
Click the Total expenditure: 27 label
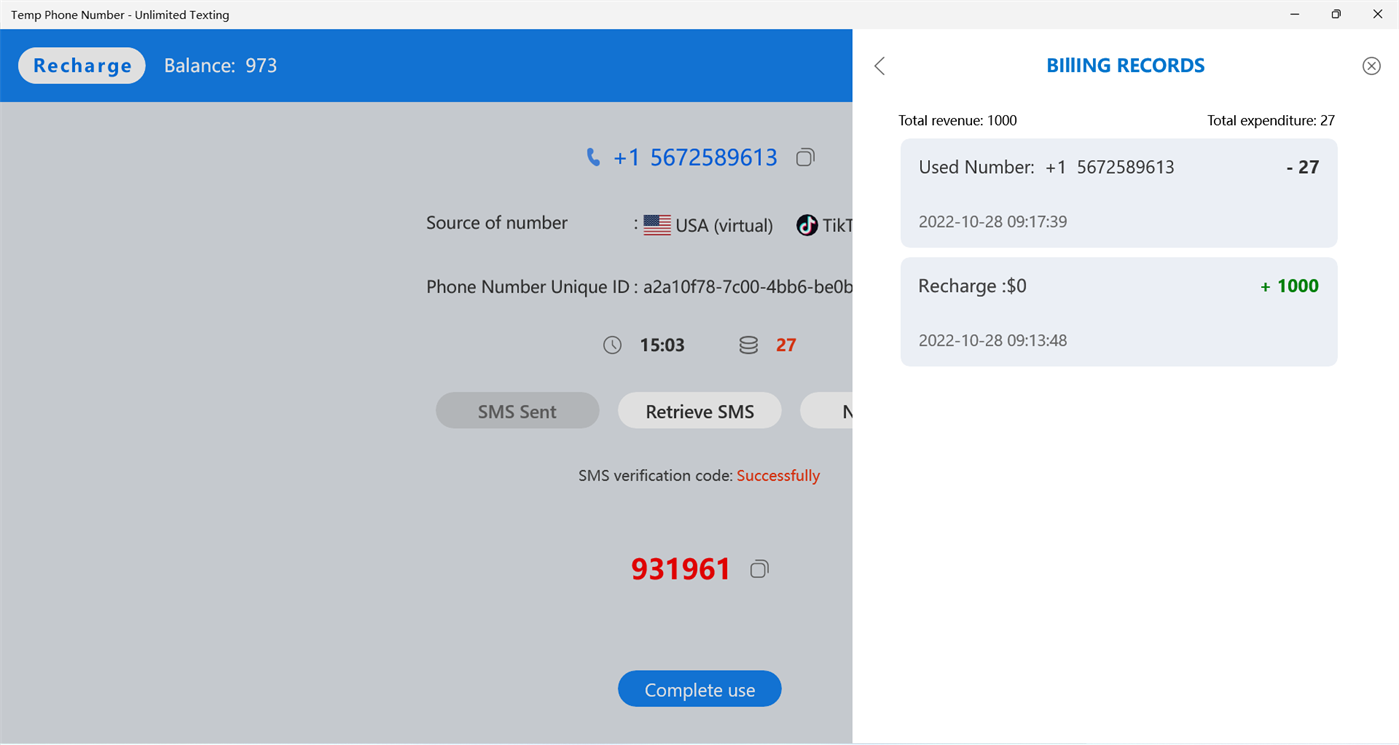tap(1270, 120)
